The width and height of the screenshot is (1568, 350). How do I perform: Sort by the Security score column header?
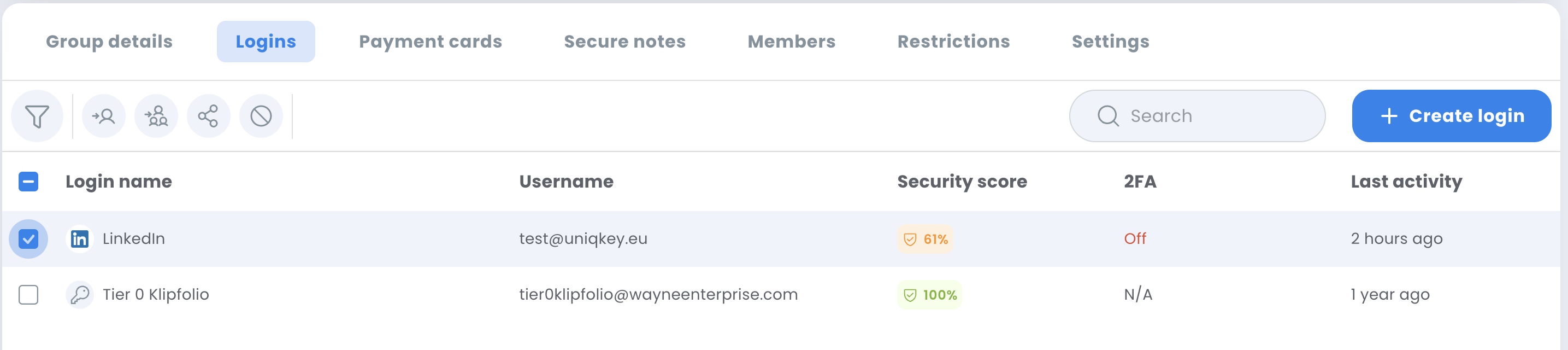[962, 182]
